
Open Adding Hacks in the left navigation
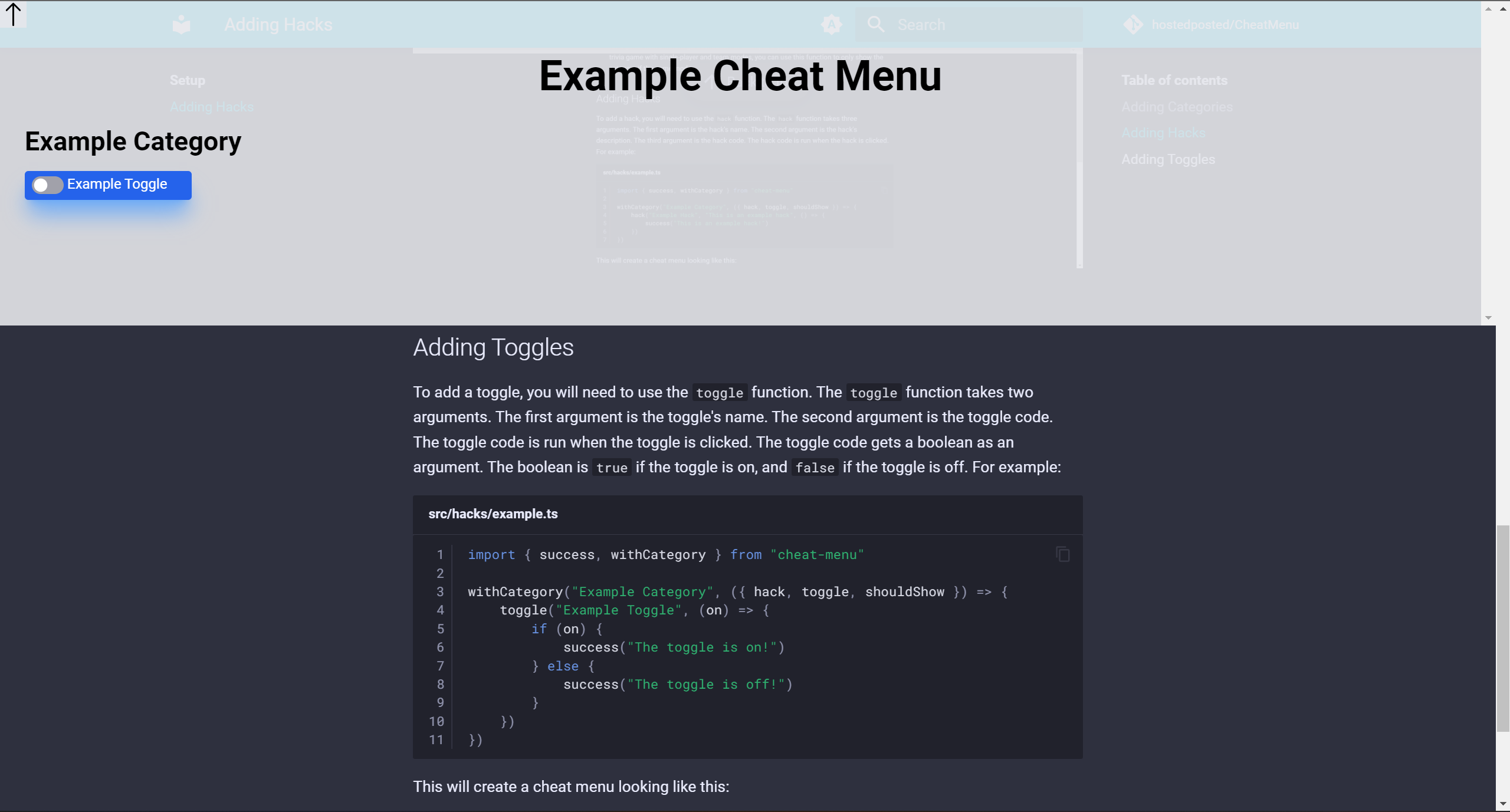point(212,107)
